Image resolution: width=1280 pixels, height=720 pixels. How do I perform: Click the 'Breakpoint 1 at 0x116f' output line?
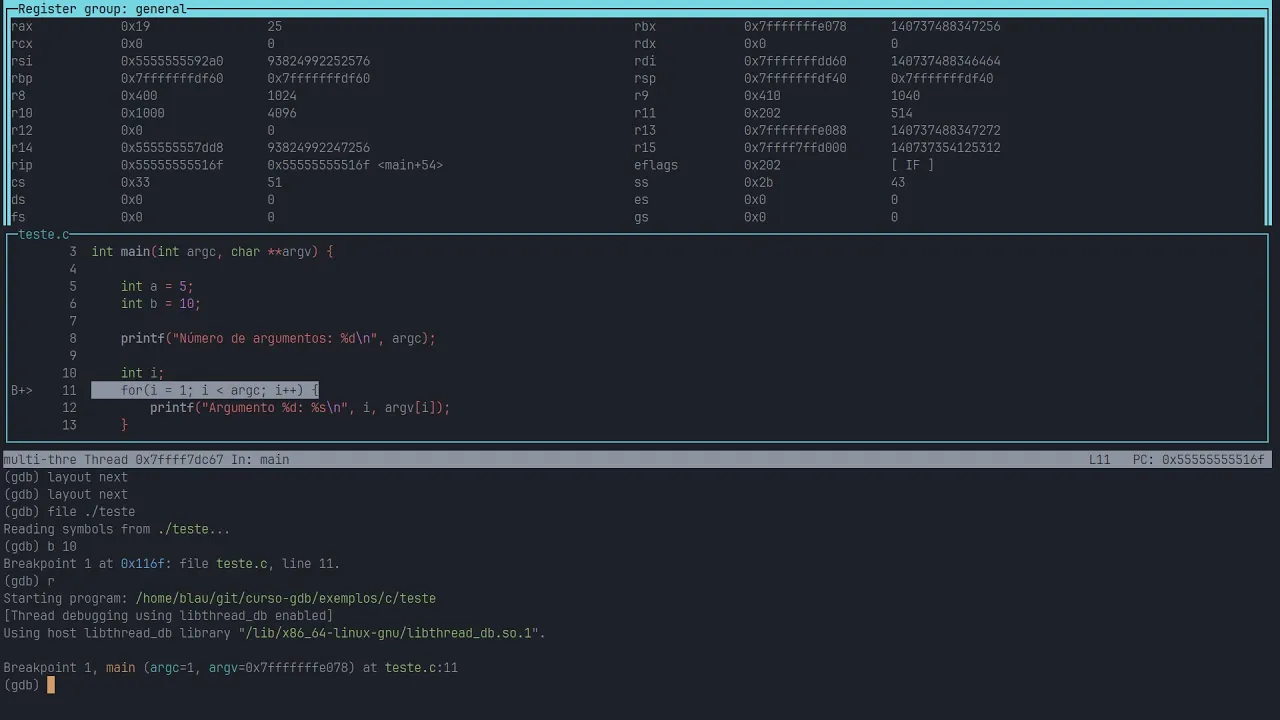pyautogui.click(x=172, y=564)
